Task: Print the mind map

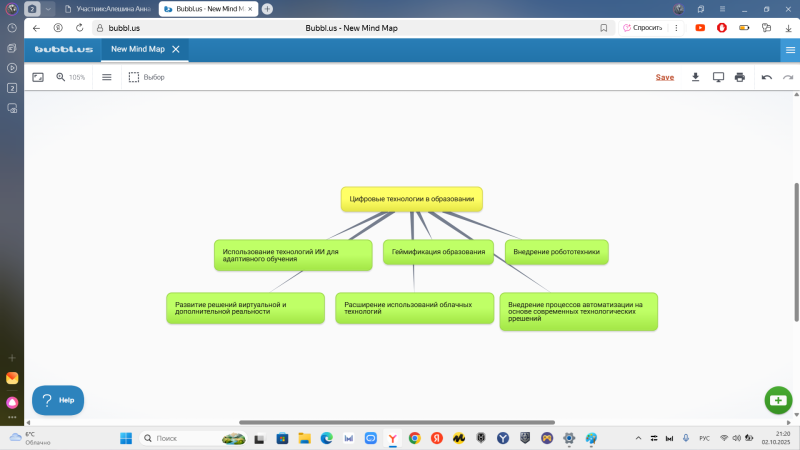Action: (x=740, y=77)
